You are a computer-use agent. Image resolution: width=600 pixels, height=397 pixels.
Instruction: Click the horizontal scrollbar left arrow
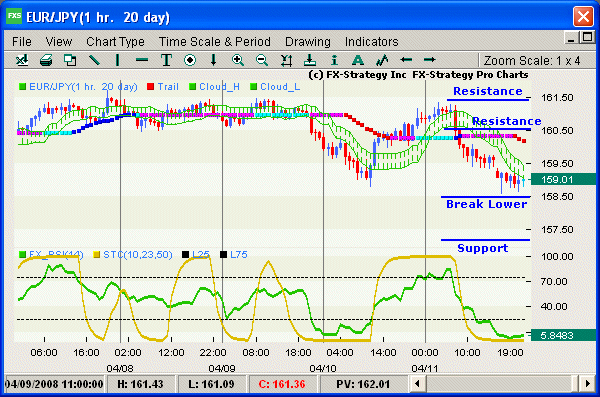418,384
